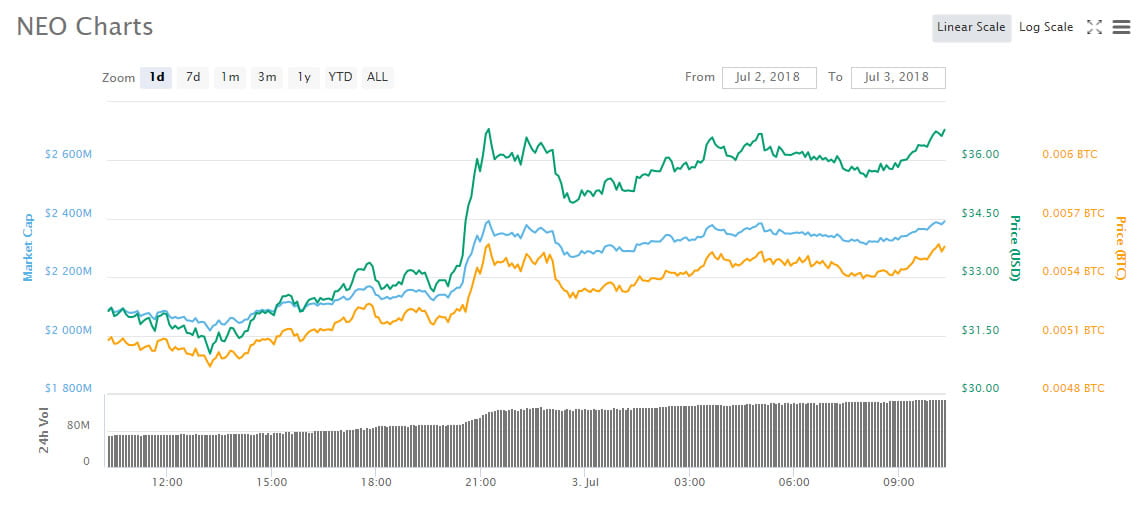Toggle the Price (BTC) series label
Viewport: 1143px width, 506px height.
click(1120, 248)
